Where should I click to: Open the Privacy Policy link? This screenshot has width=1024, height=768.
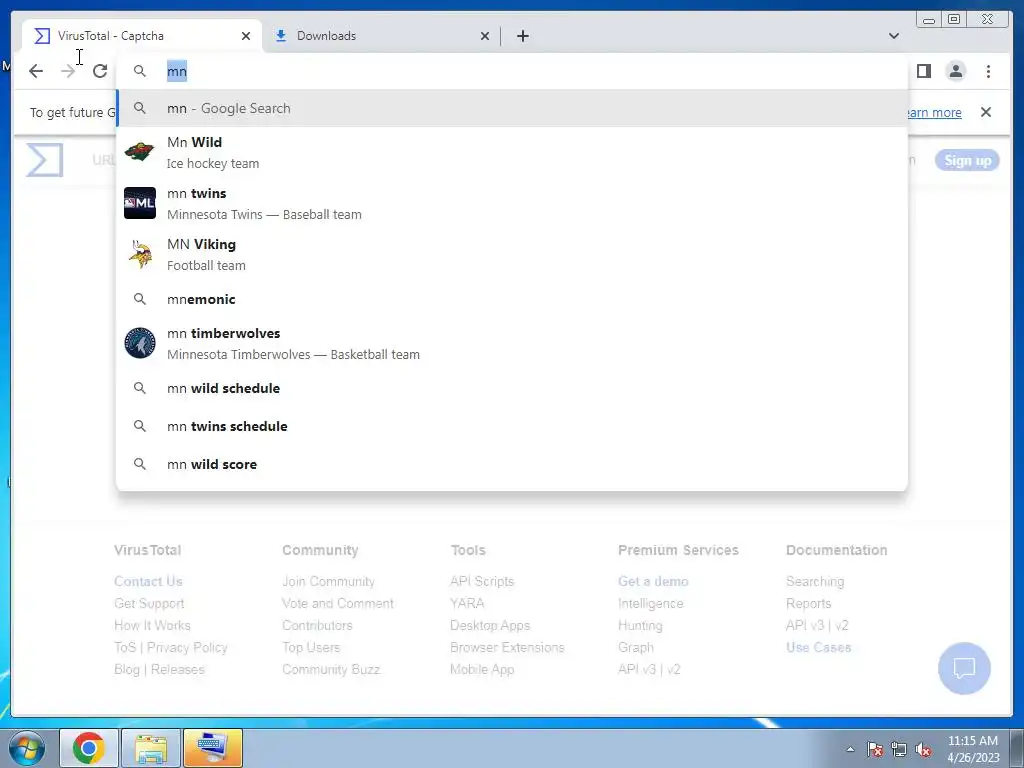187,648
